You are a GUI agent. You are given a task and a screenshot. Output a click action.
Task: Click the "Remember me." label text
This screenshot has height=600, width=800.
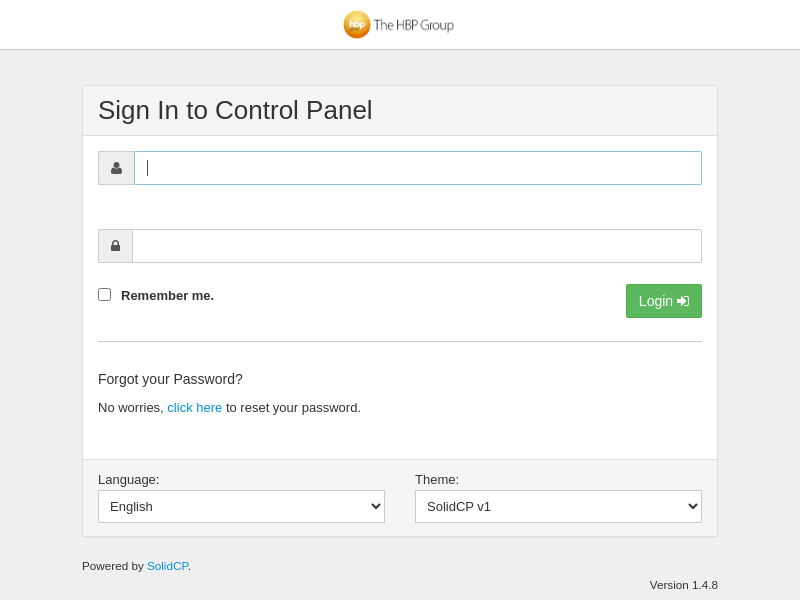tap(167, 295)
